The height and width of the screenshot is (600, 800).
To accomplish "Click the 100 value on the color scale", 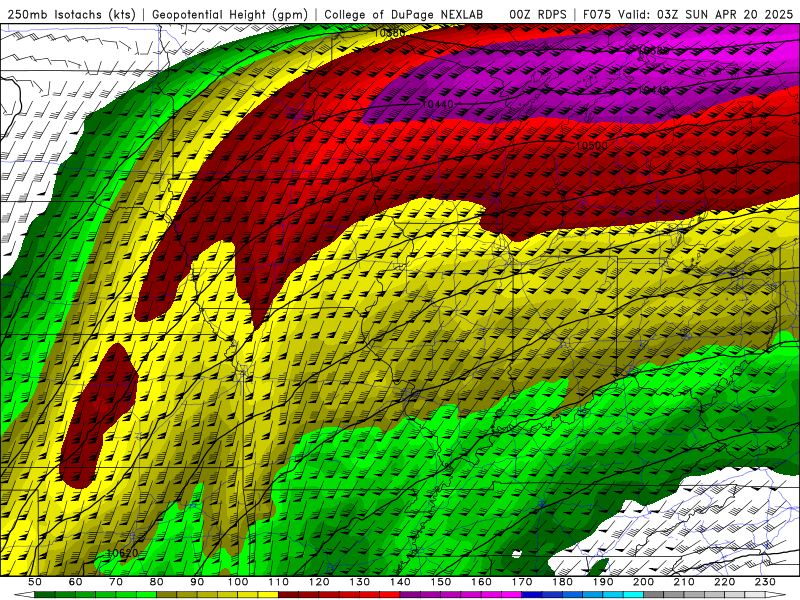I will tap(238, 582).
